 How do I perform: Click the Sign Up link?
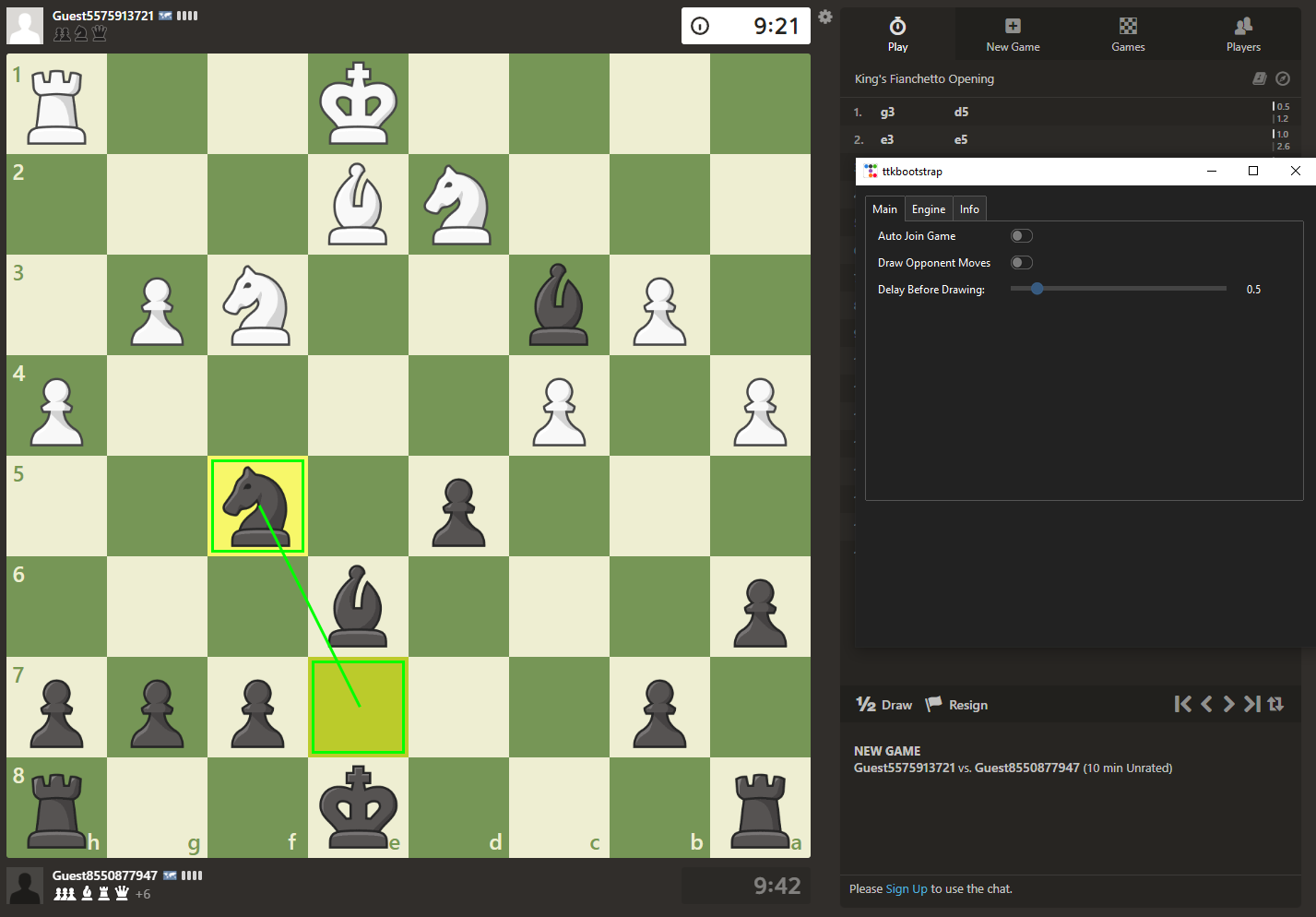(906, 889)
